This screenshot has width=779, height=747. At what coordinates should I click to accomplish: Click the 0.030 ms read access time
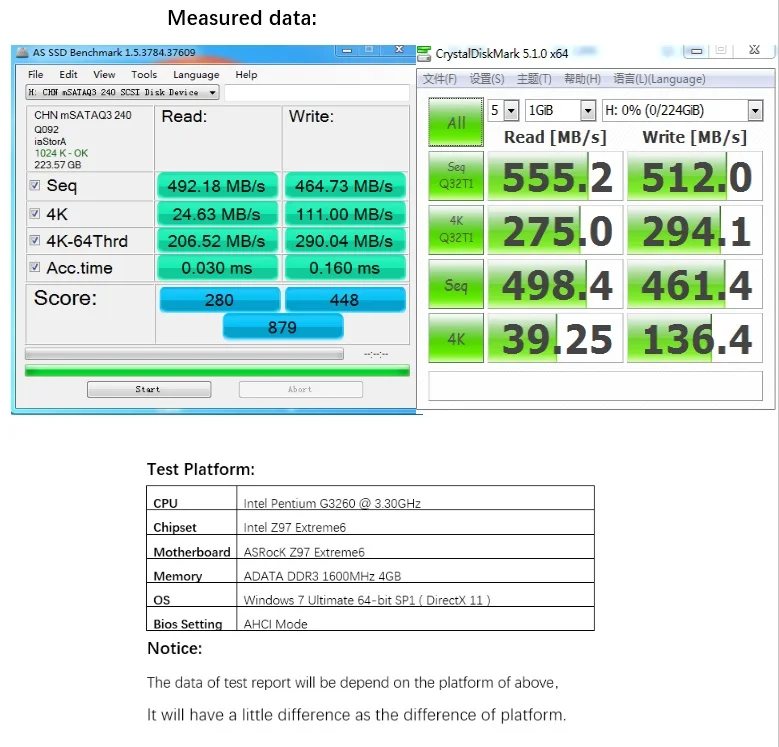point(217,268)
